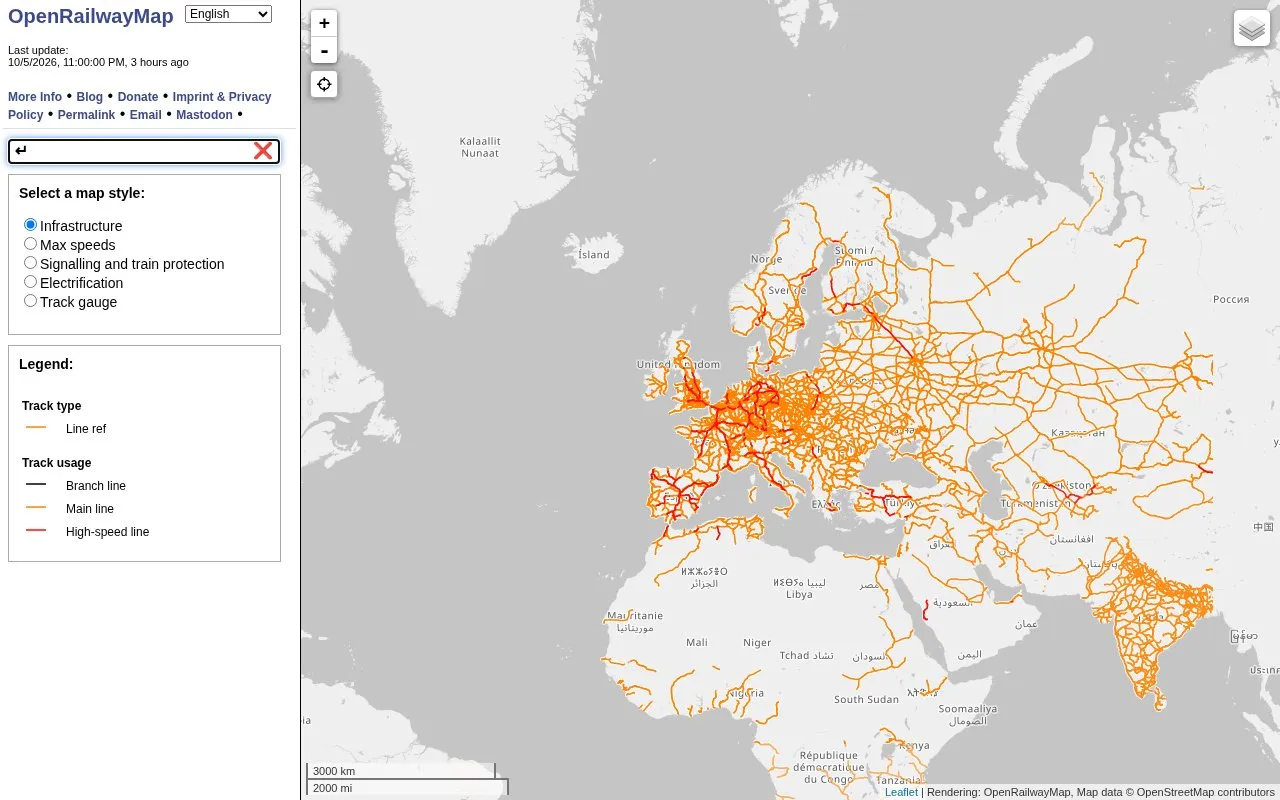This screenshot has width=1280, height=800.
Task: Open the map layers control icon
Action: [x=1252, y=29]
